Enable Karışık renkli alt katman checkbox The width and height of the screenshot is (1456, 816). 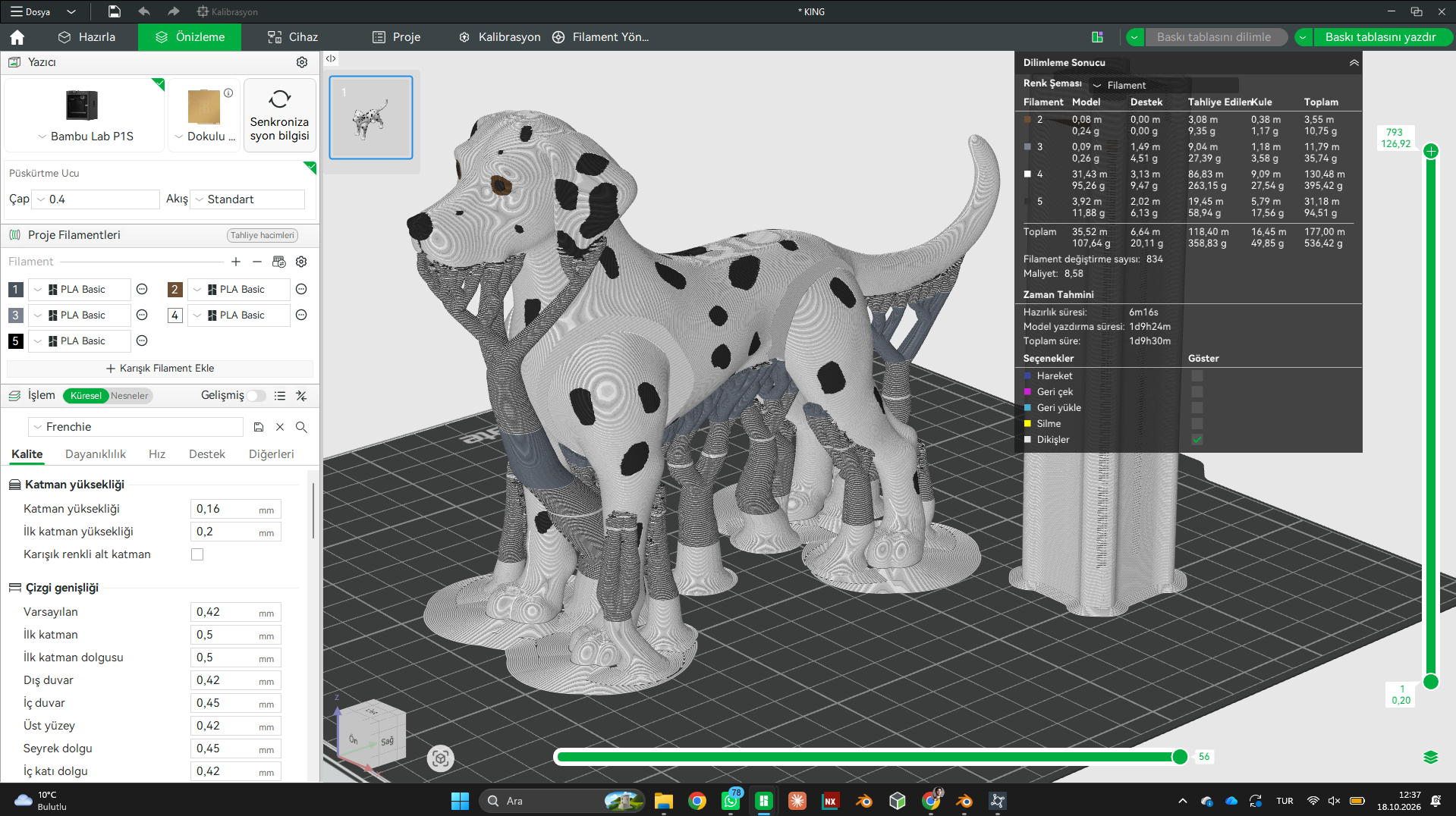coord(197,554)
